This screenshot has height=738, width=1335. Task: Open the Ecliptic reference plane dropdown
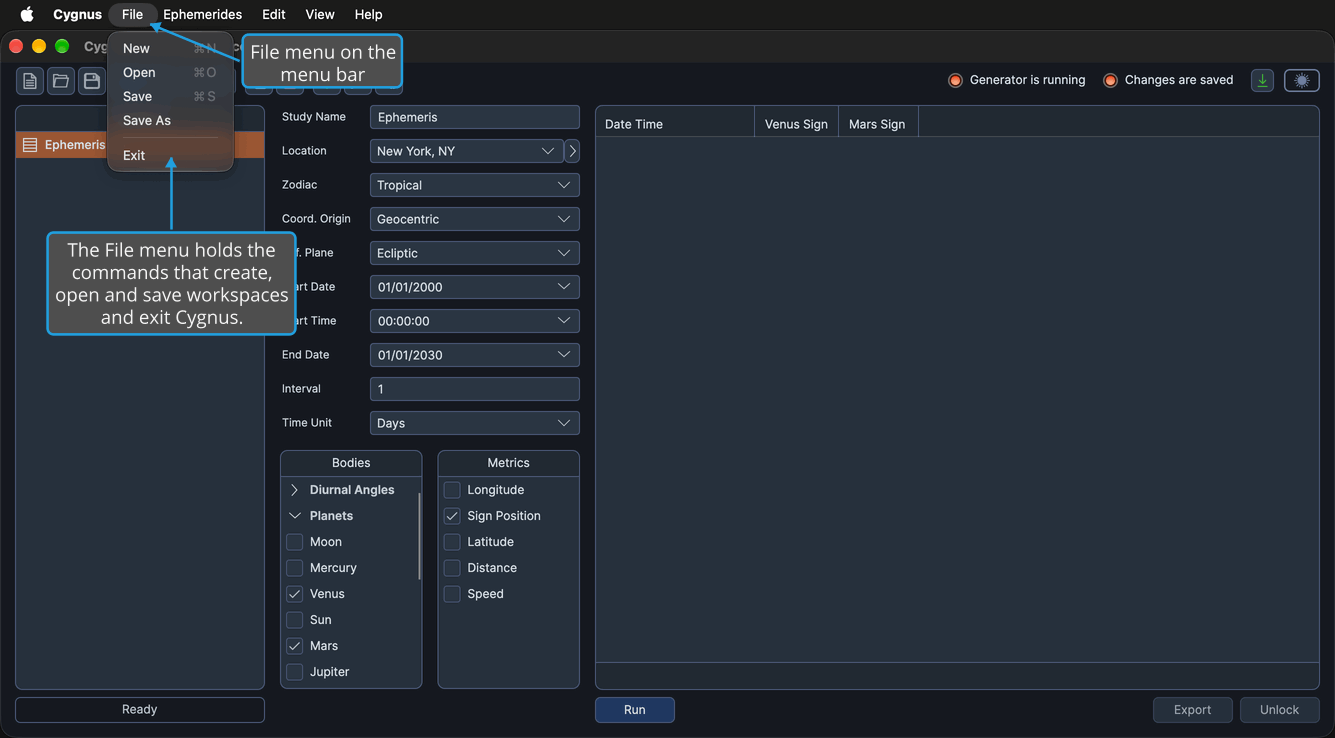[x=475, y=253]
